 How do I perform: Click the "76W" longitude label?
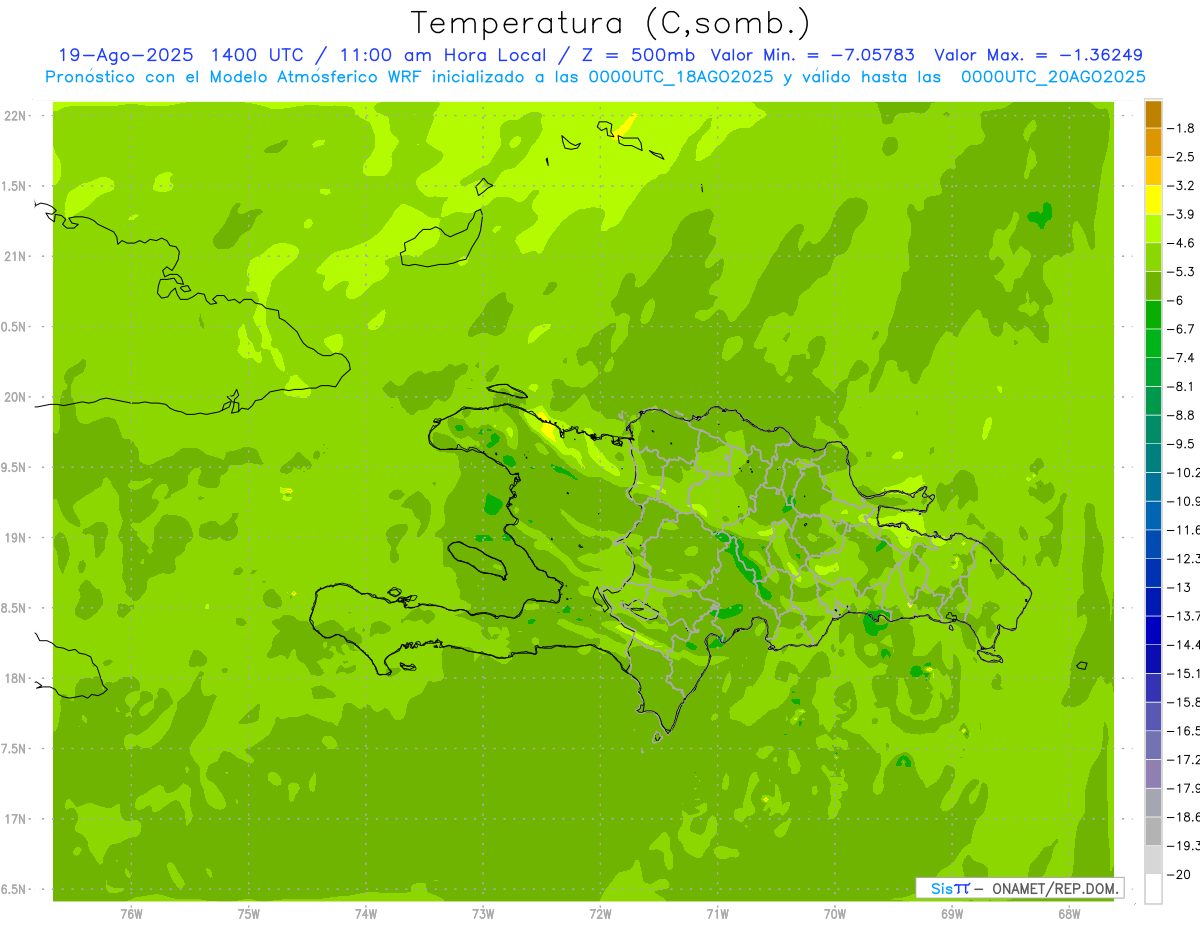click(131, 914)
